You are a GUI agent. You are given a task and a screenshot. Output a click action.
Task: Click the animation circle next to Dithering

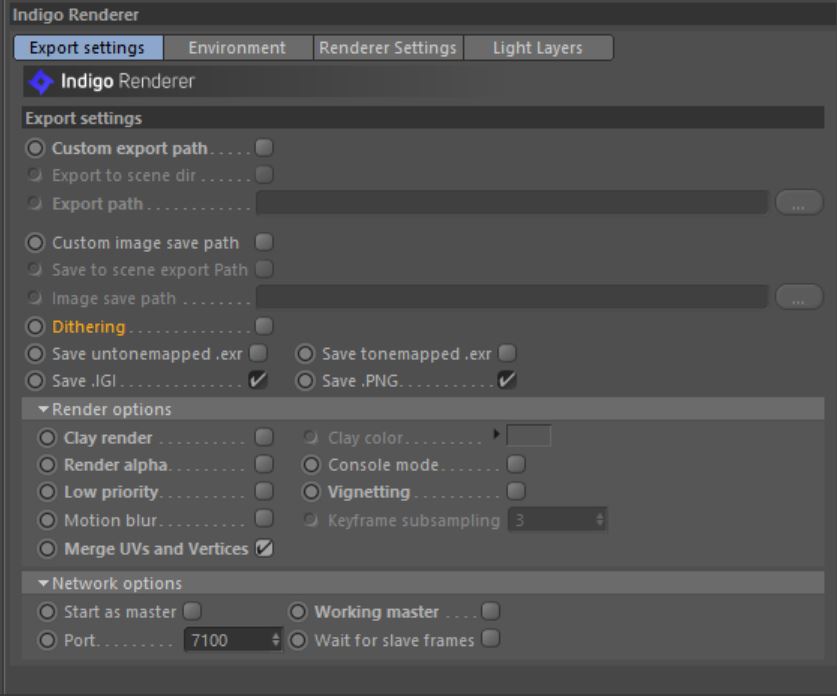click(35, 326)
